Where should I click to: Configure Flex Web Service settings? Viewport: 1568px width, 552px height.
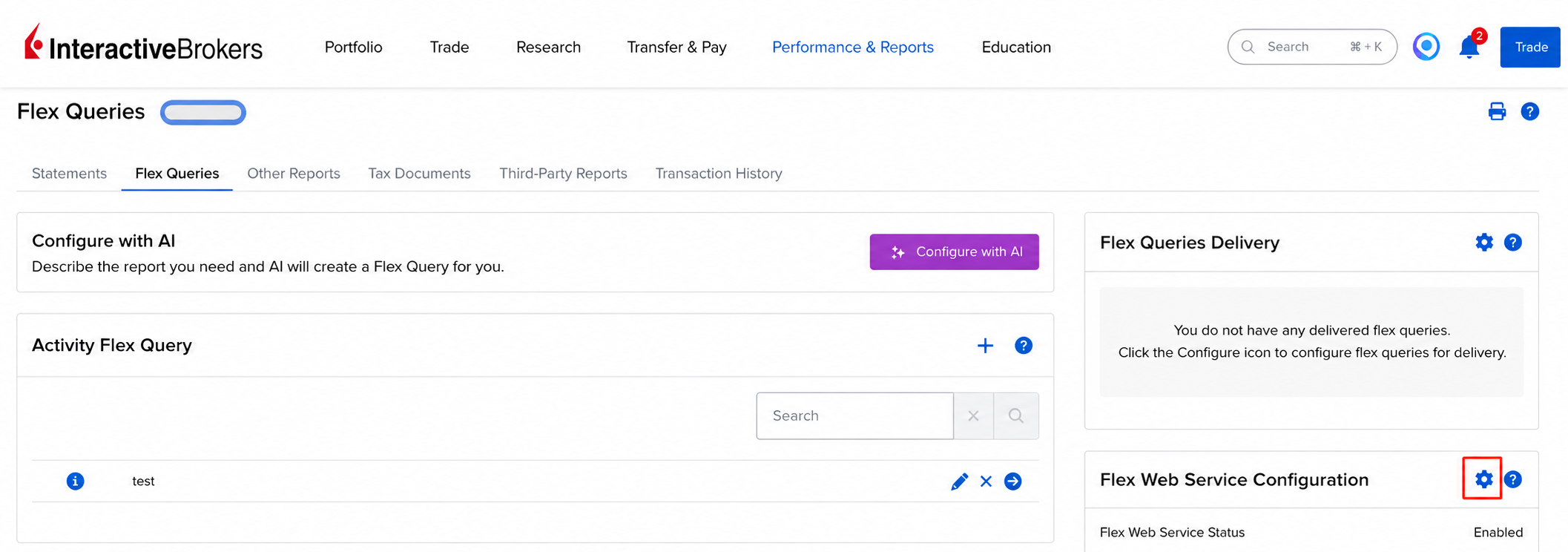[x=1483, y=479]
